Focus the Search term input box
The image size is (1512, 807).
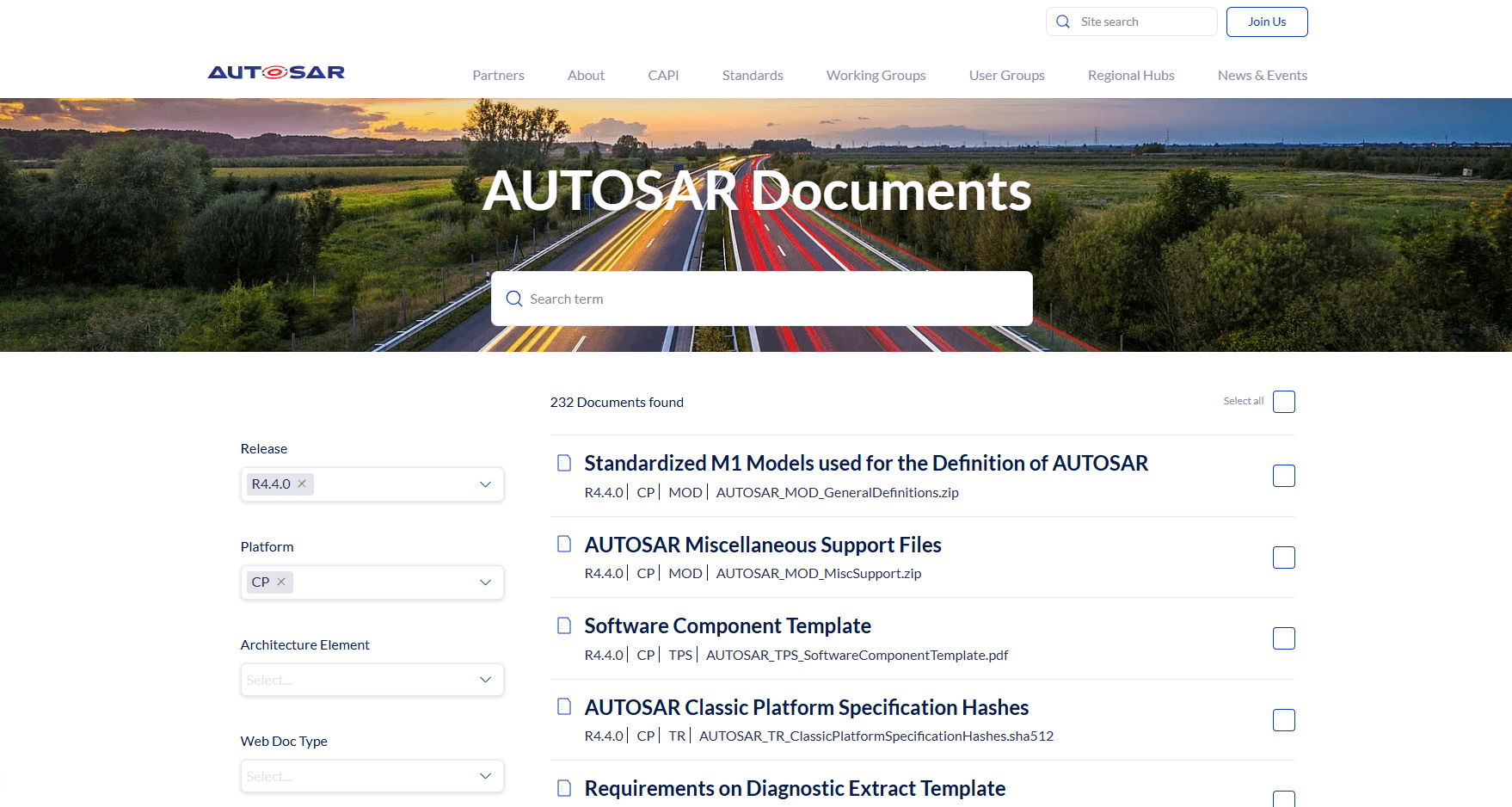click(x=762, y=299)
